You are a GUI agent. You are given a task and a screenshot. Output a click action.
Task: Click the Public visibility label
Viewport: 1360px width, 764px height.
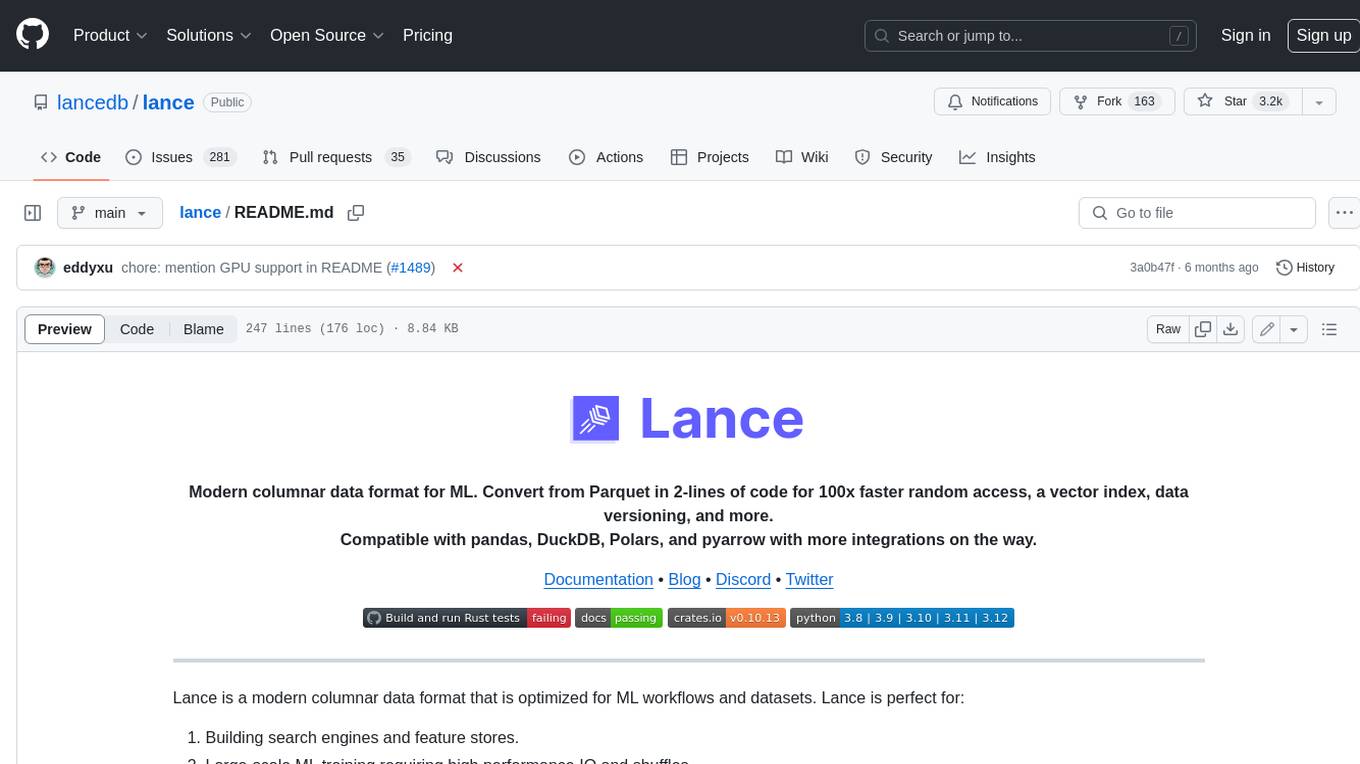pyautogui.click(x=227, y=102)
